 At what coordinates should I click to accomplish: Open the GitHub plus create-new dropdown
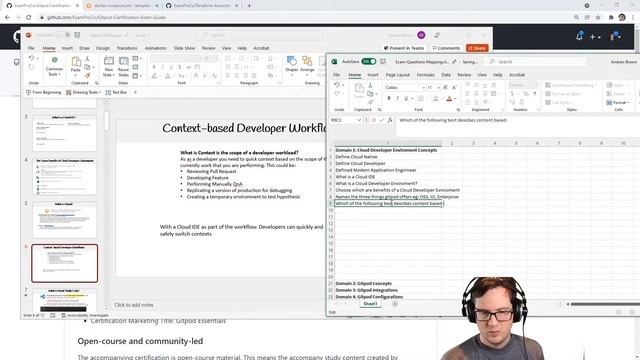point(595,37)
